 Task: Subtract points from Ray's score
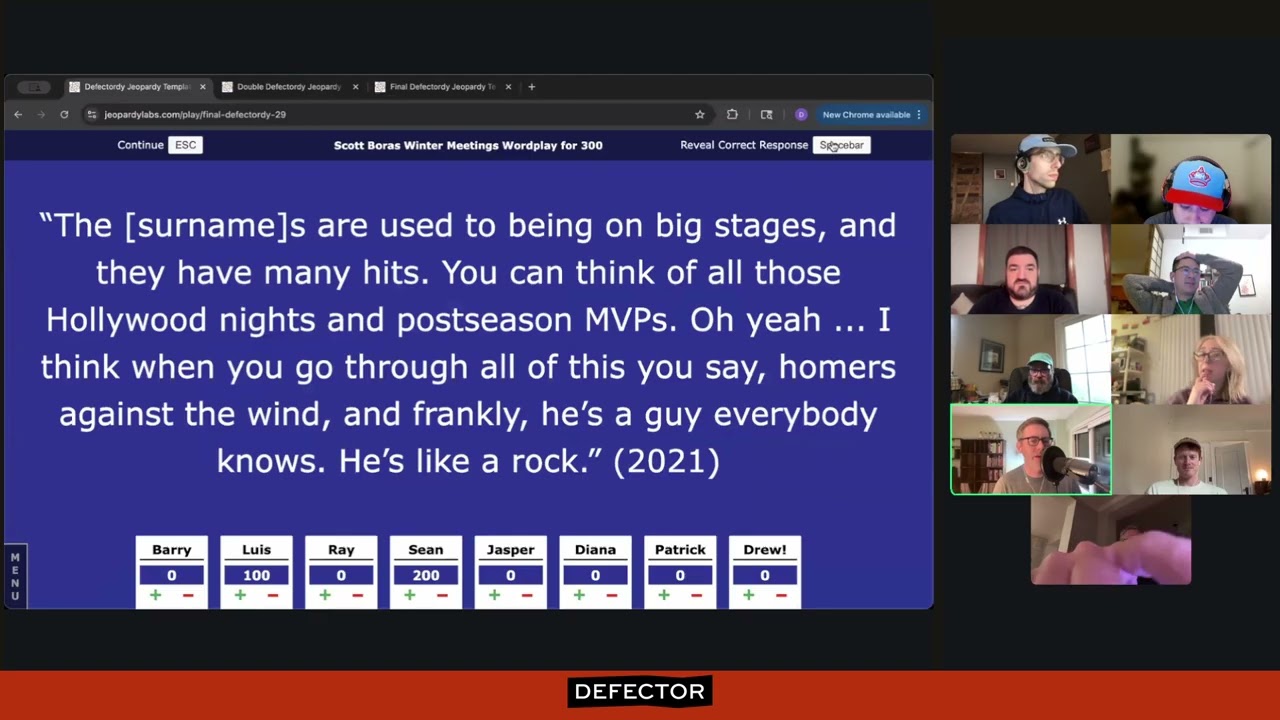tap(358, 595)
